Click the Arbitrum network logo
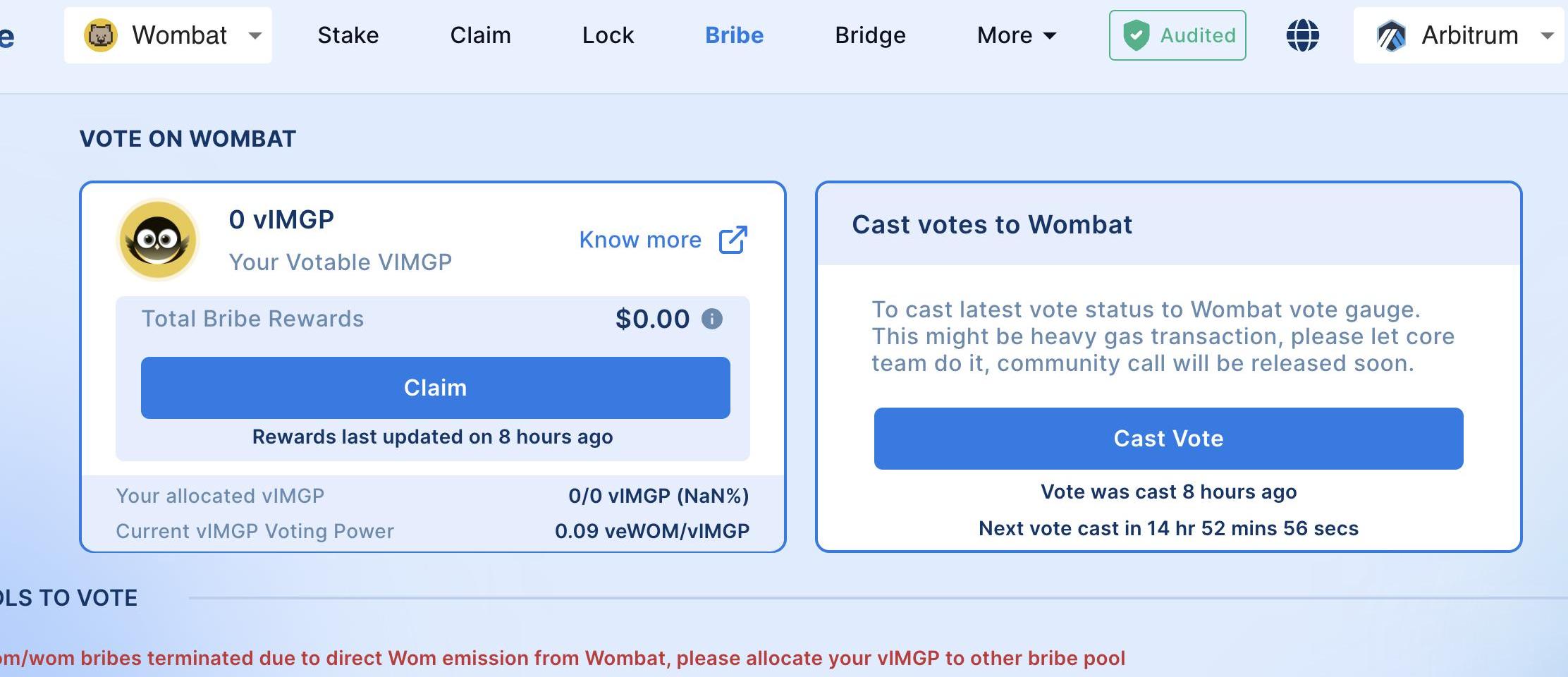The height and width of the screenshot is (677, 1568). coord(1391,35)
